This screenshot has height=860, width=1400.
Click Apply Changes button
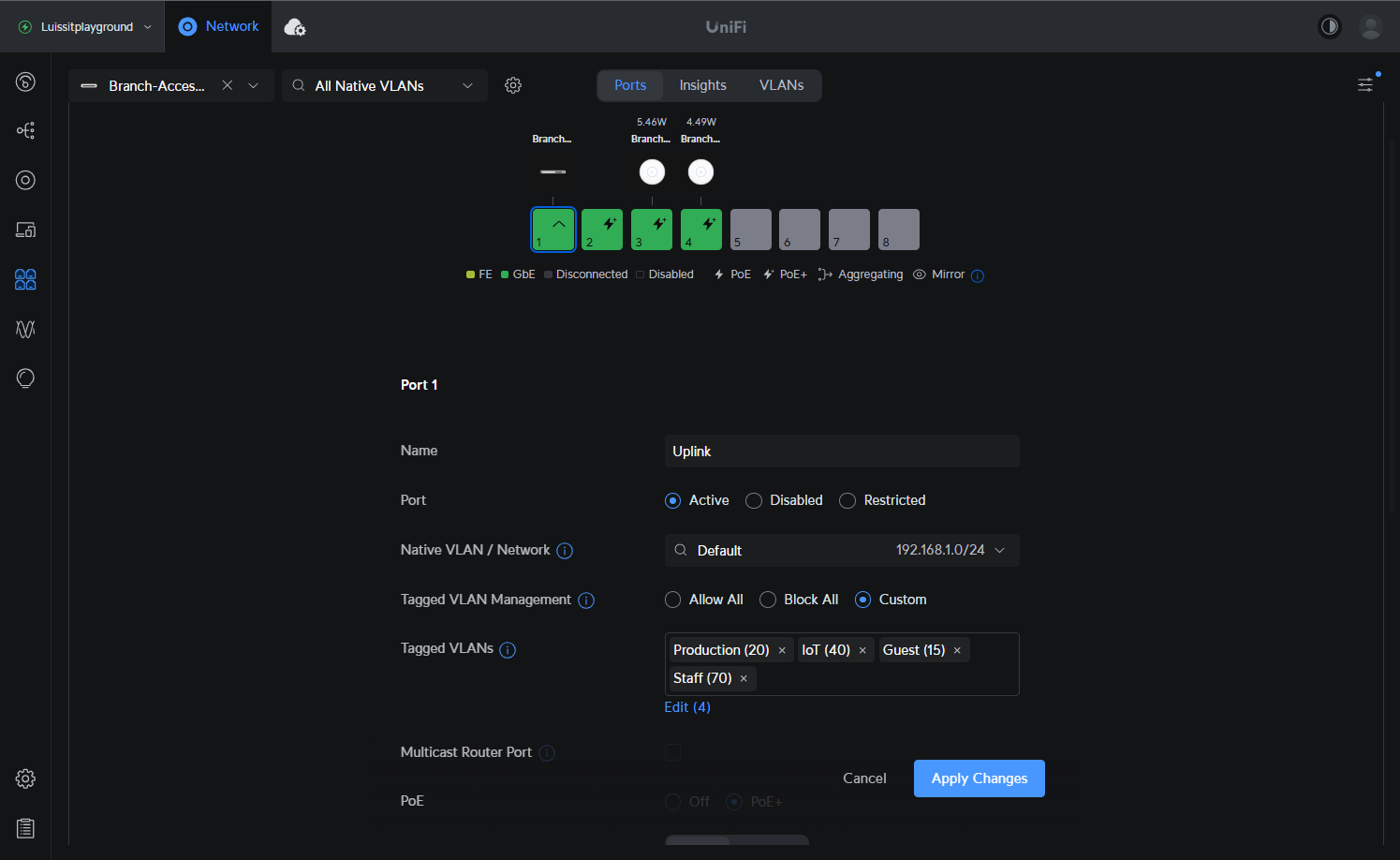980,778
